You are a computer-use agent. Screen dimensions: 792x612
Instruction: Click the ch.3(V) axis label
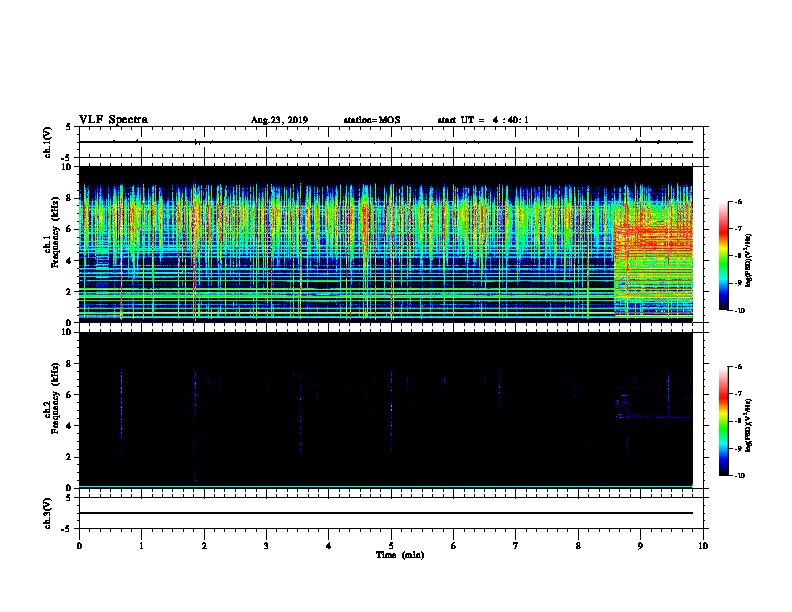[x=47, y=514]
